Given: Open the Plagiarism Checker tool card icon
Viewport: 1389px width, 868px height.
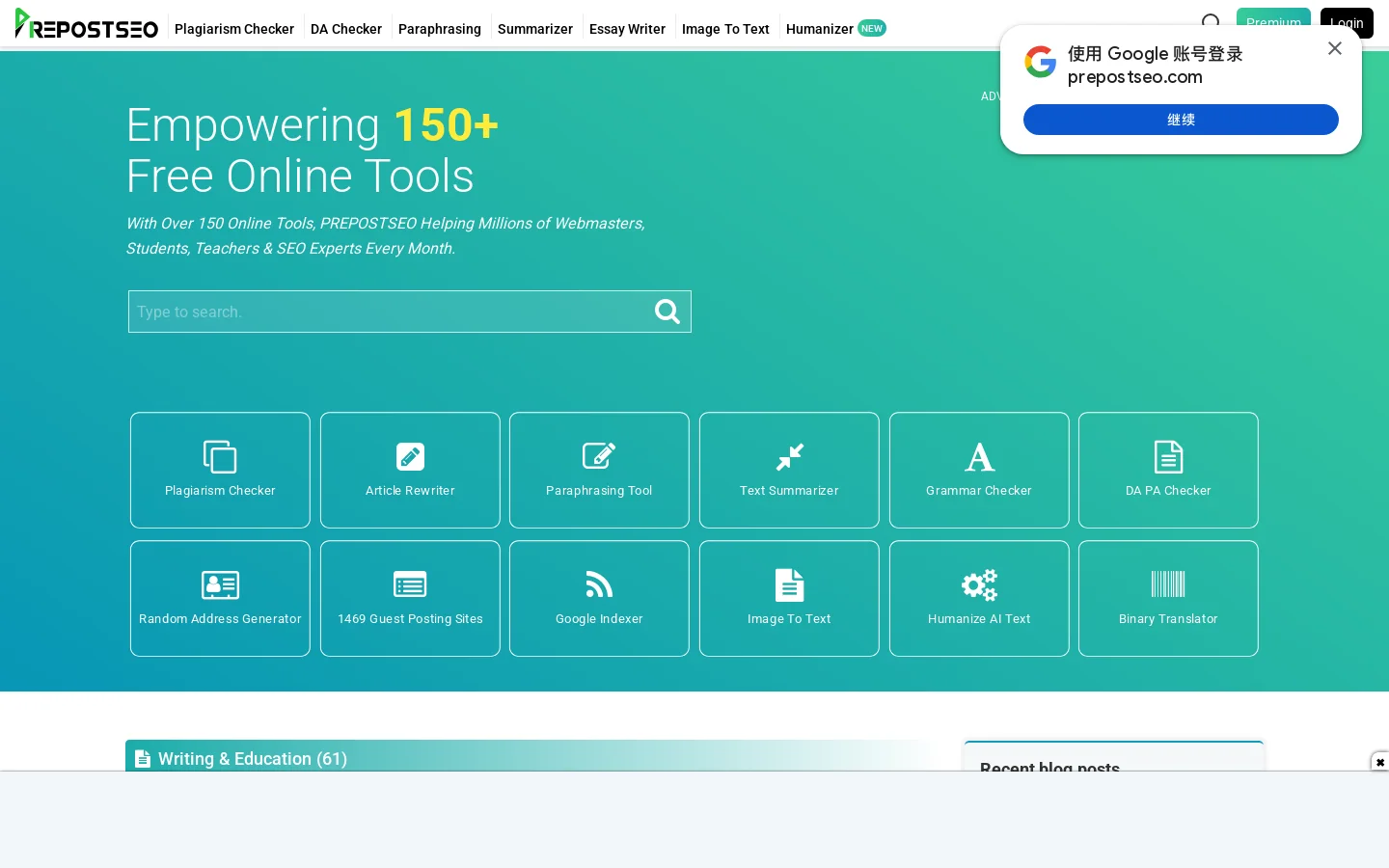Looking at the screenshot, I should 220,457.
